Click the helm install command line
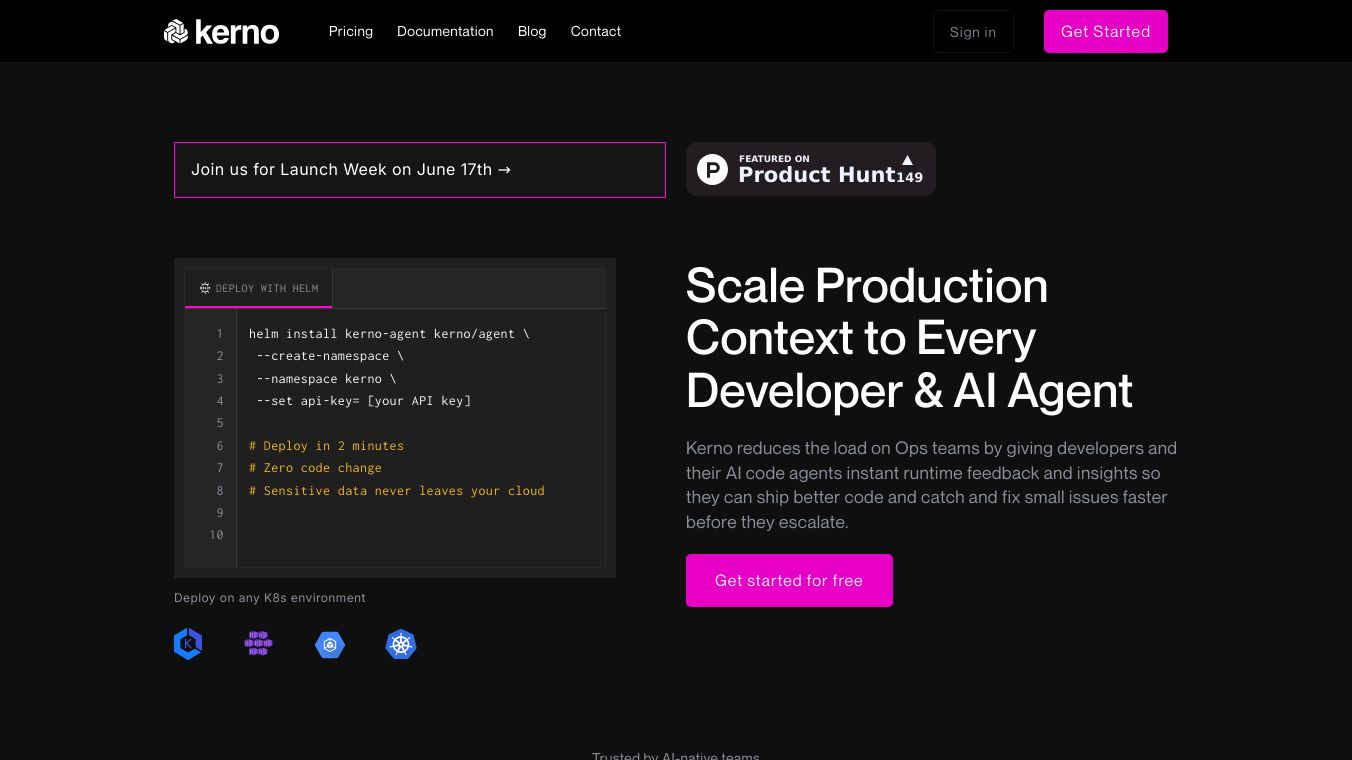Screen dimensions: 1352x760 (389, 334)
